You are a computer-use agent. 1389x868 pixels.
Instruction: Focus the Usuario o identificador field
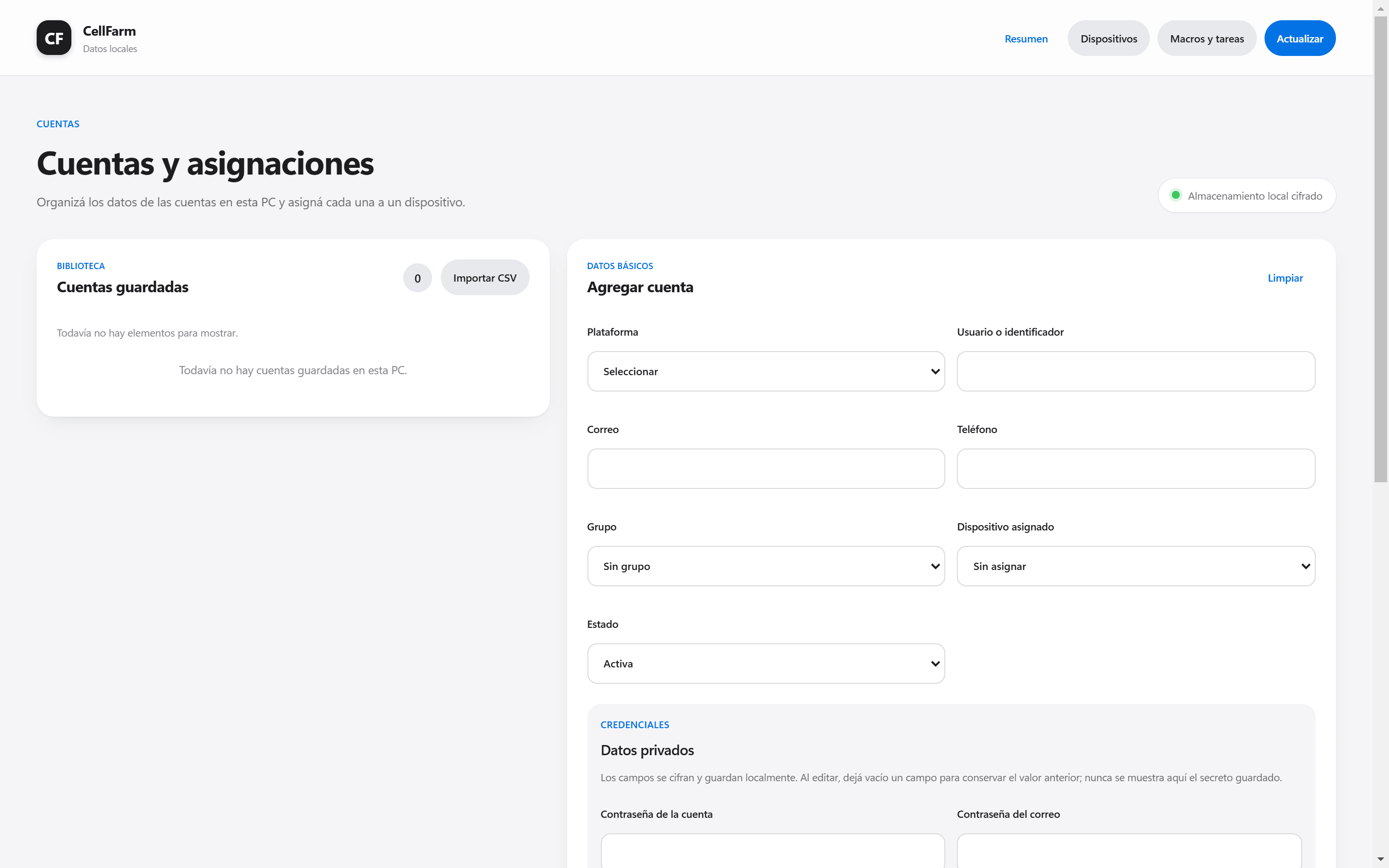(1136, 371)
